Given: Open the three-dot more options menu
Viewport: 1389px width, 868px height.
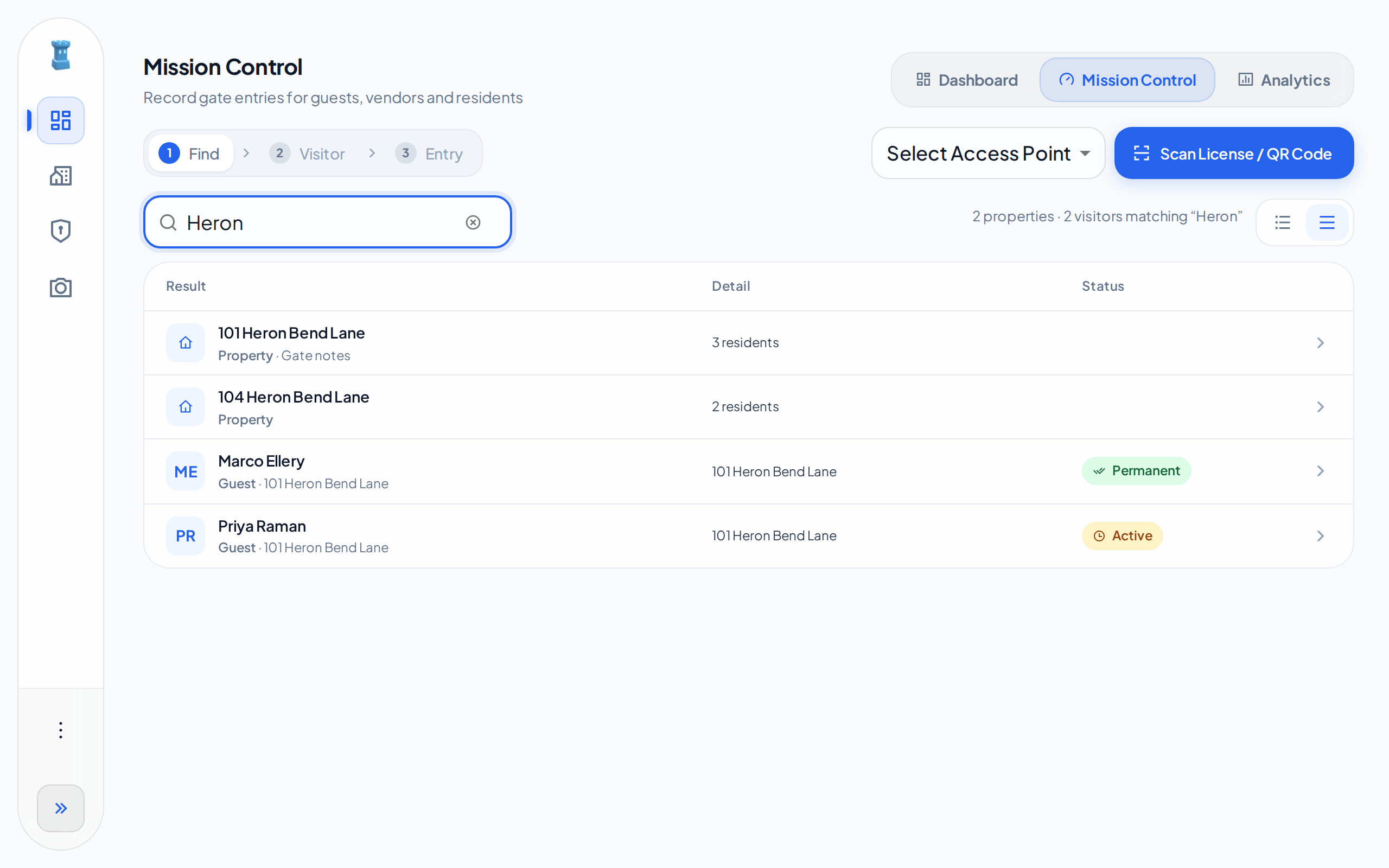Looking at the screenshot, I should click(x=60, y=730).
